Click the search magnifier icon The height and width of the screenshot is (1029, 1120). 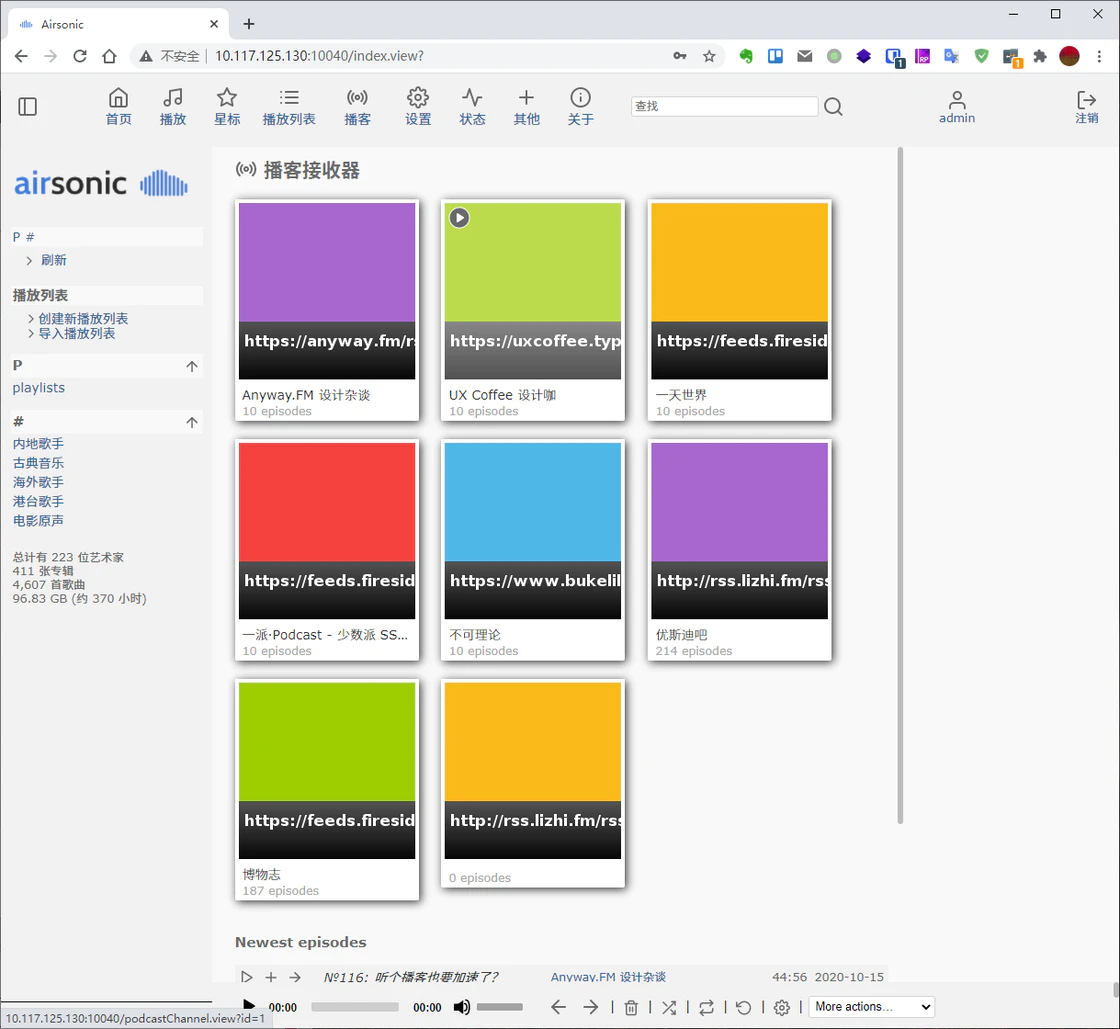[x=833, y=107]
